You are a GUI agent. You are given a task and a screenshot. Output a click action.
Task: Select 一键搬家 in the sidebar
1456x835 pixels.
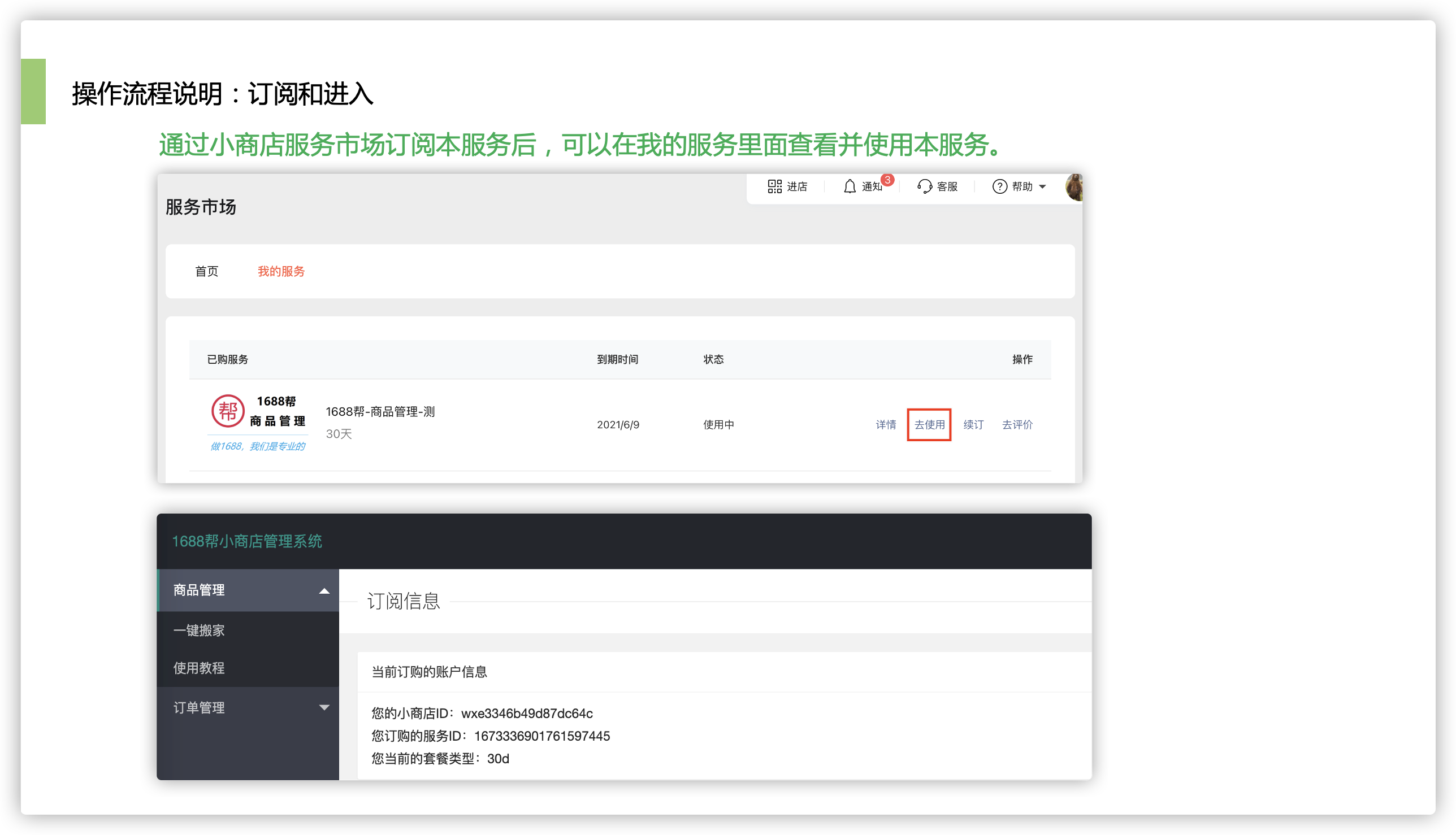tap(198, 631)
